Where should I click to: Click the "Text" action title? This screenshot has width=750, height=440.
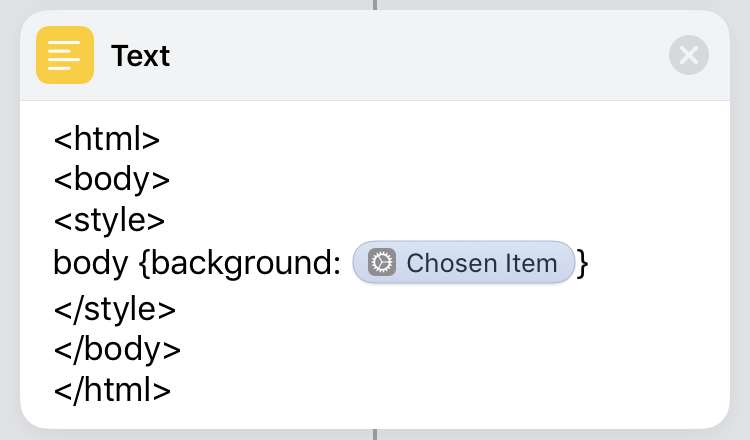tap(141, 56)
